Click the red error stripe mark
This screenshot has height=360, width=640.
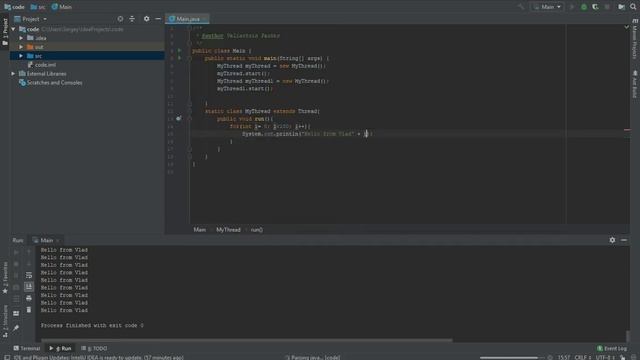627,130
